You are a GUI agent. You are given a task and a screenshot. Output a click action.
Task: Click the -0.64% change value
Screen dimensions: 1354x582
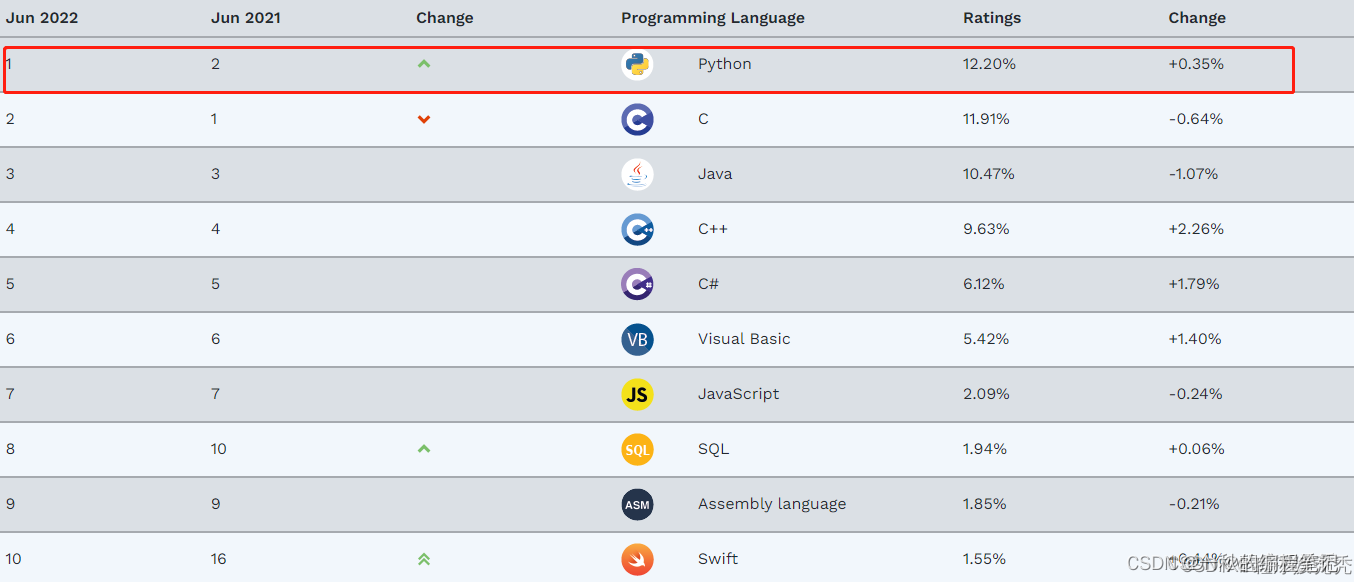tap(1196, 119)
